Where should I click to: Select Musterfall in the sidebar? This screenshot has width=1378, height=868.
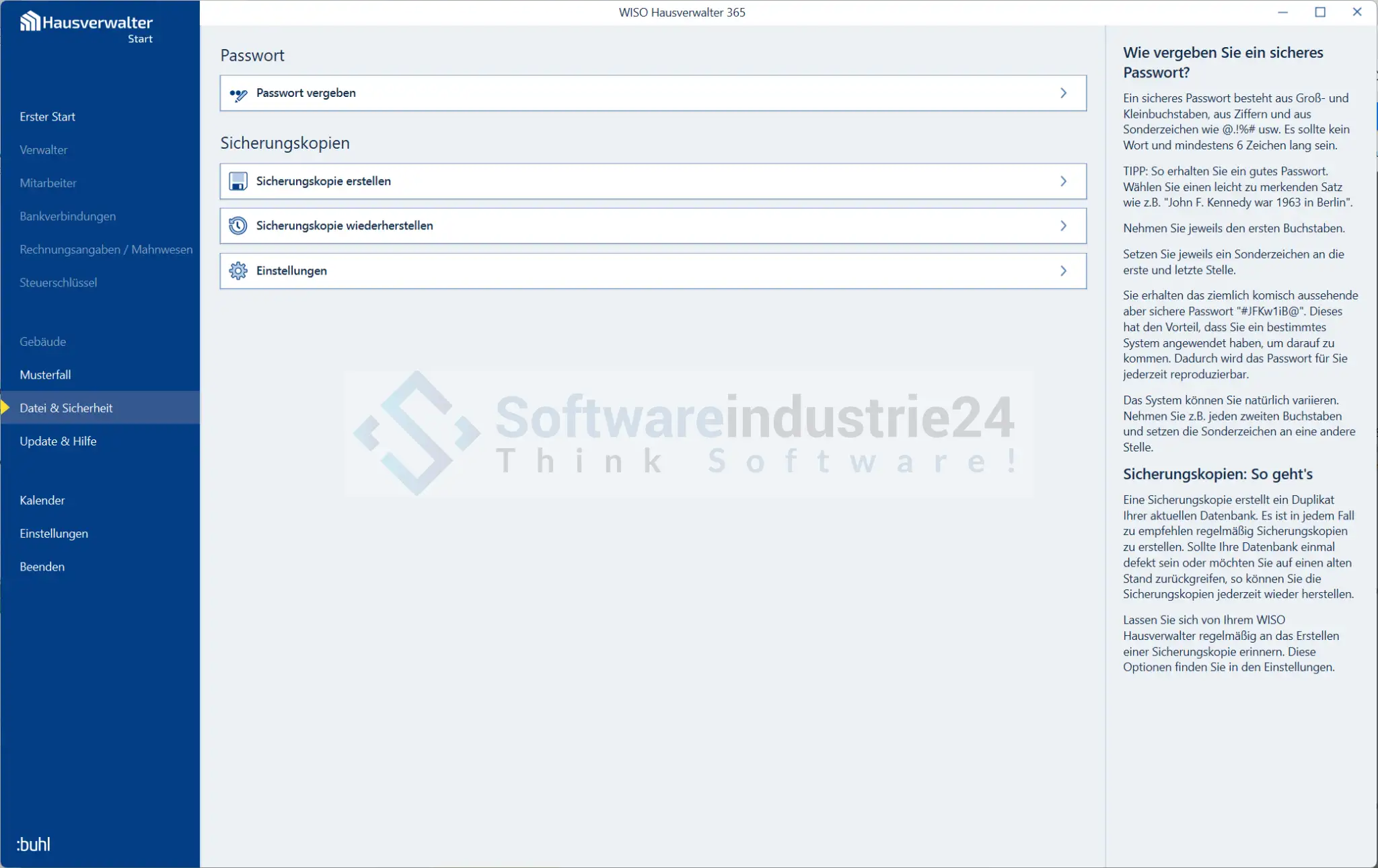[45, 375]
